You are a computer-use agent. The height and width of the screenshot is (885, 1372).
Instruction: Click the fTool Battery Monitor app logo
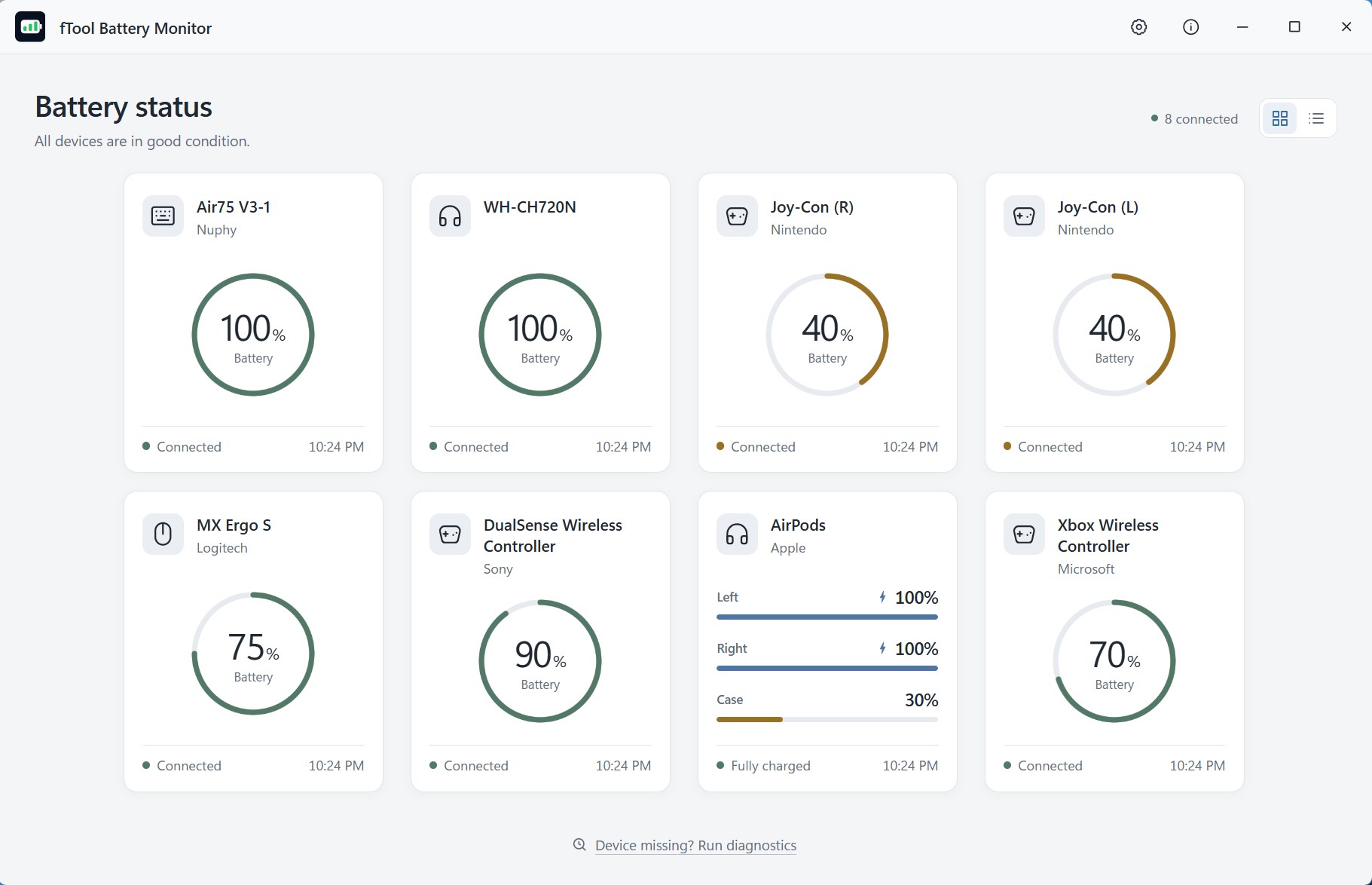30,27
